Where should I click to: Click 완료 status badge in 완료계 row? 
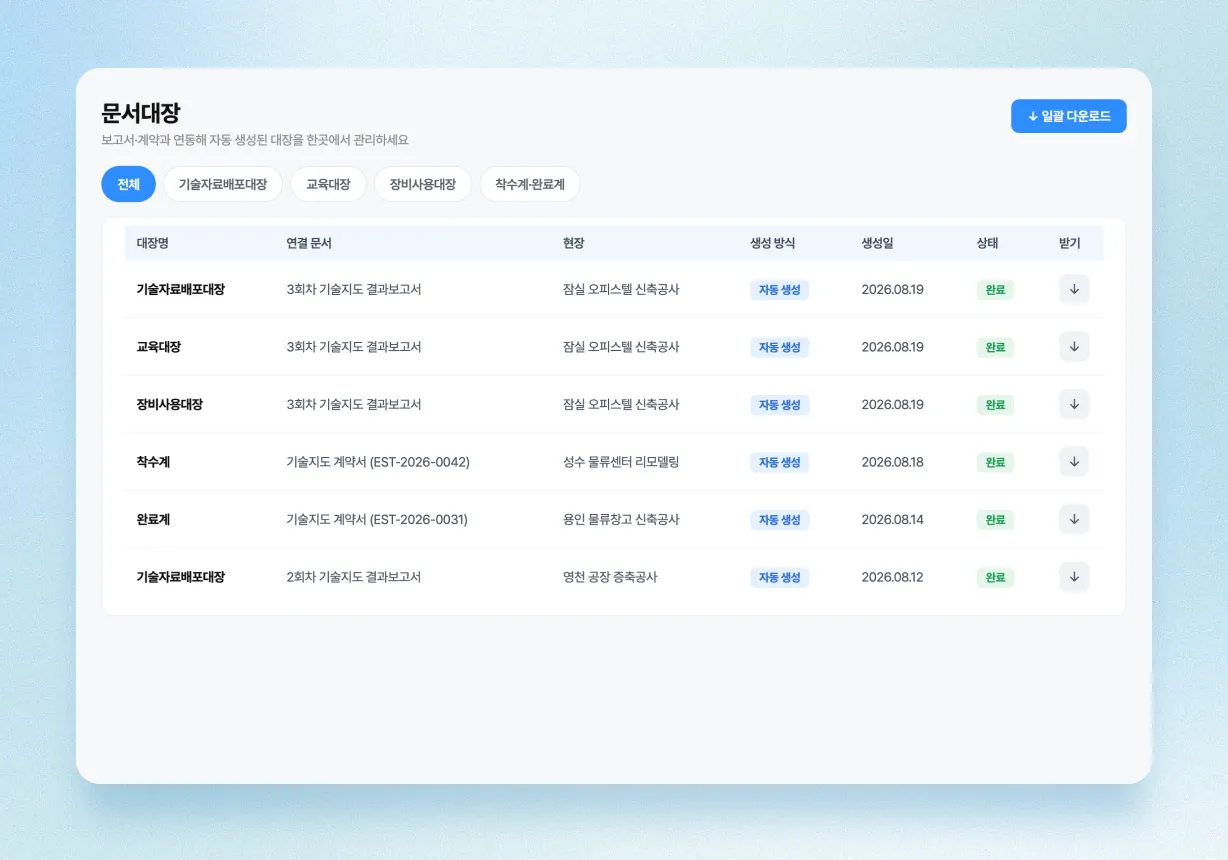[x=995, y=519]
